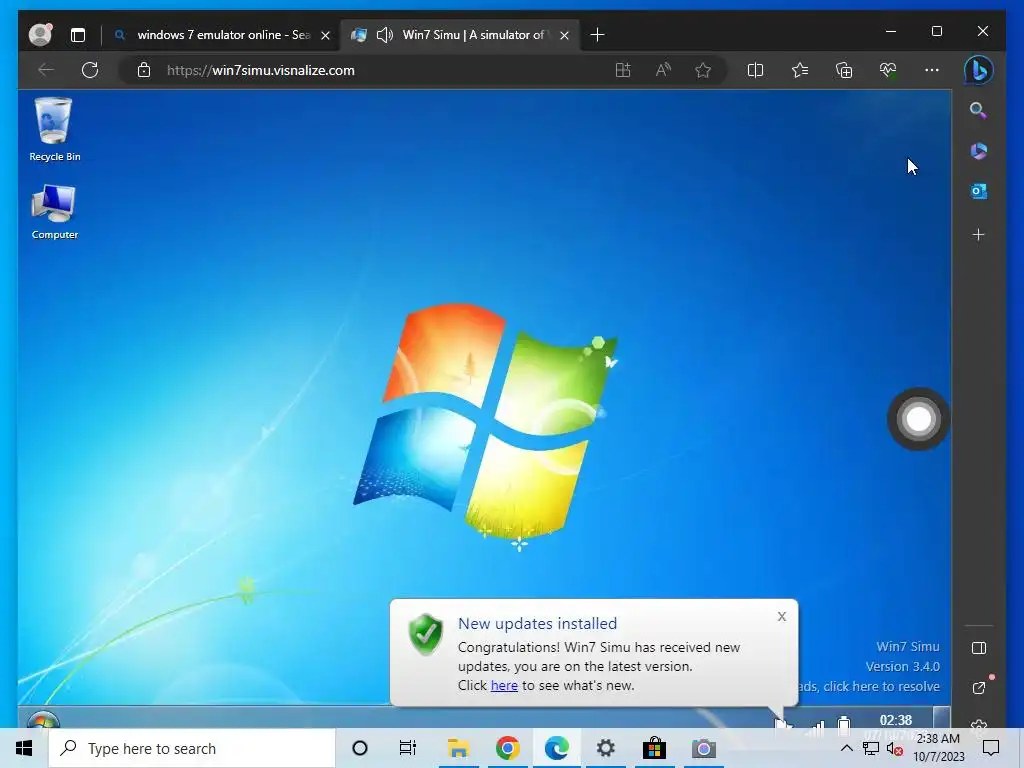Select the Win7 Simu tab
This screenshot has width=1024, height=768.
(x=459, y=35)
